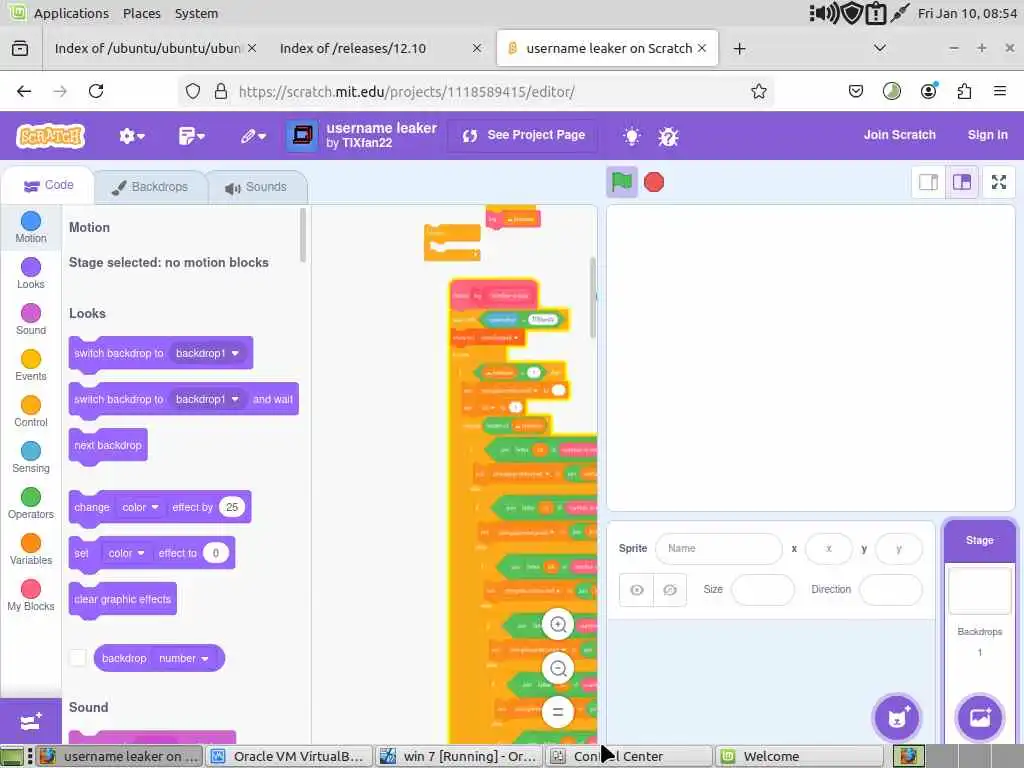The image size is (1024, 768).
Task: Select the Sound block category
Action: click(31, 319)
